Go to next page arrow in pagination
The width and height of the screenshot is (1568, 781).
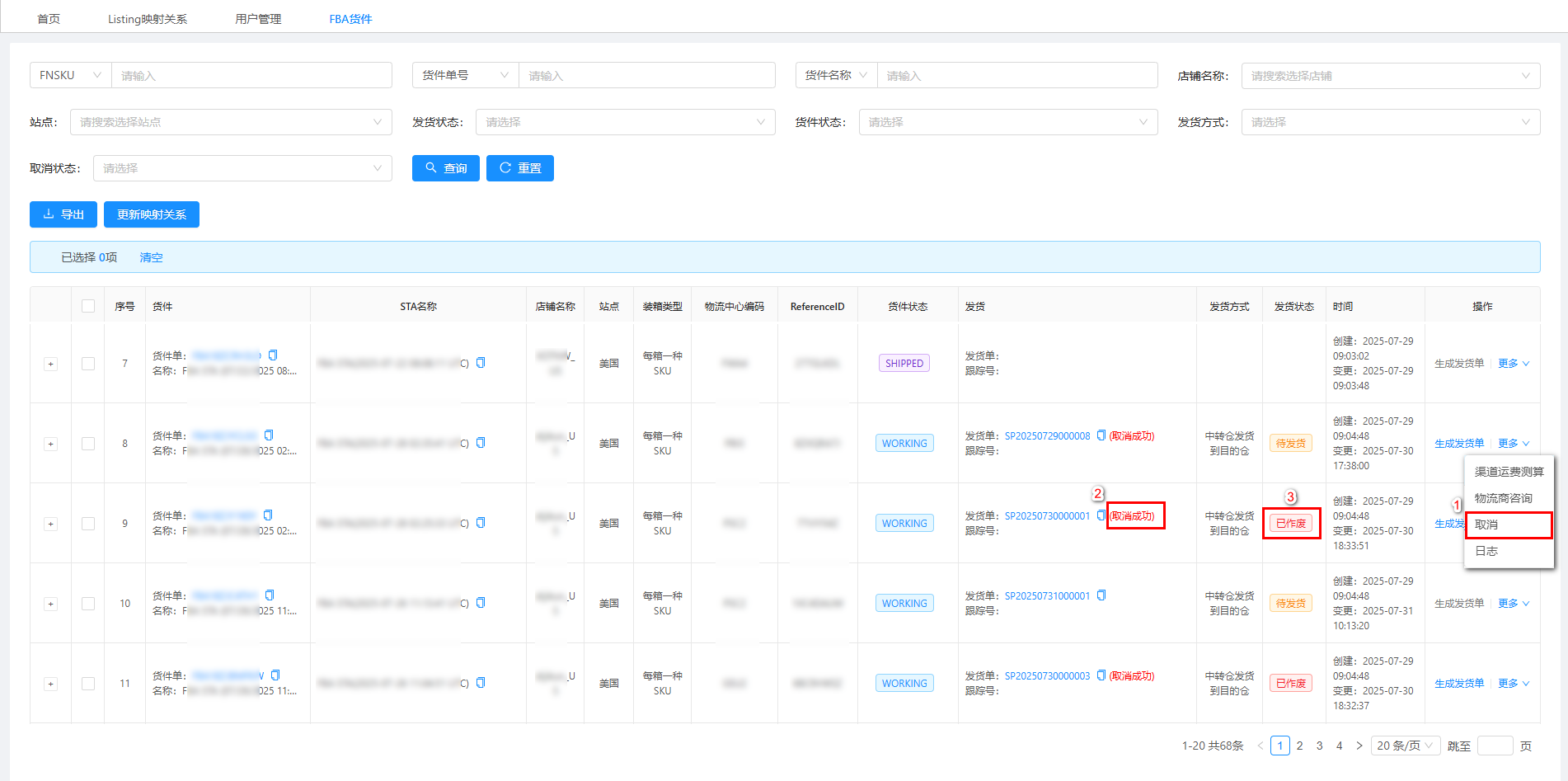[1359, 746]
